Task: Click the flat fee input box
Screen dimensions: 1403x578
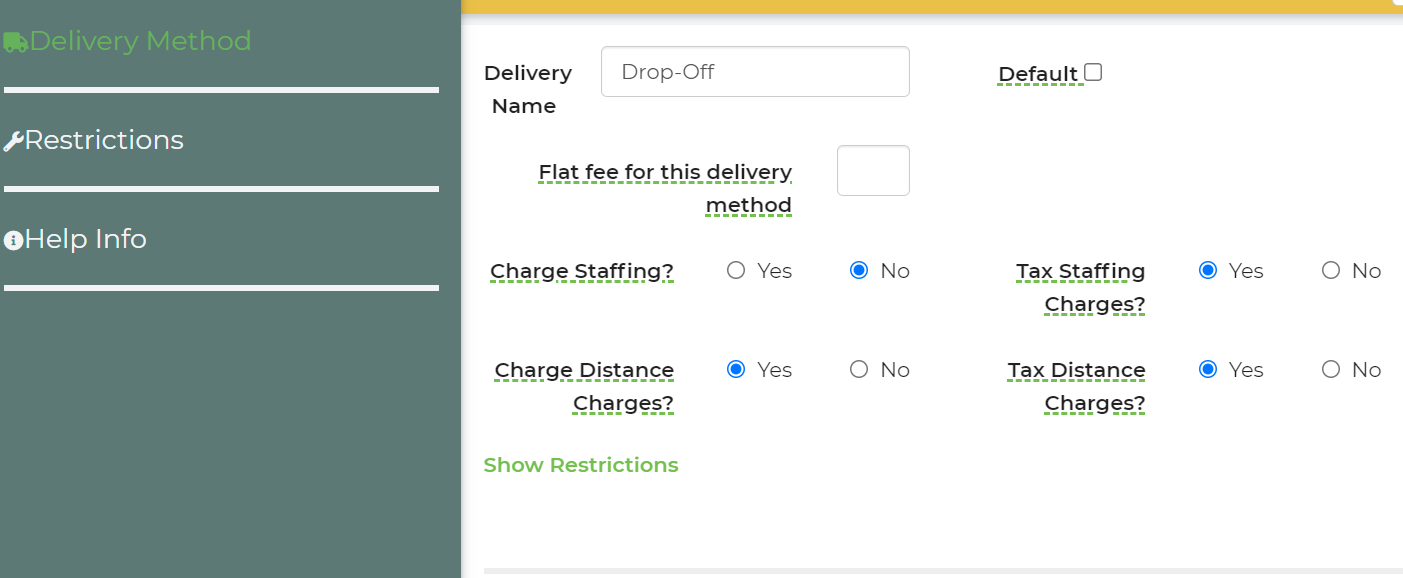Action: click(x=873, y=170)
